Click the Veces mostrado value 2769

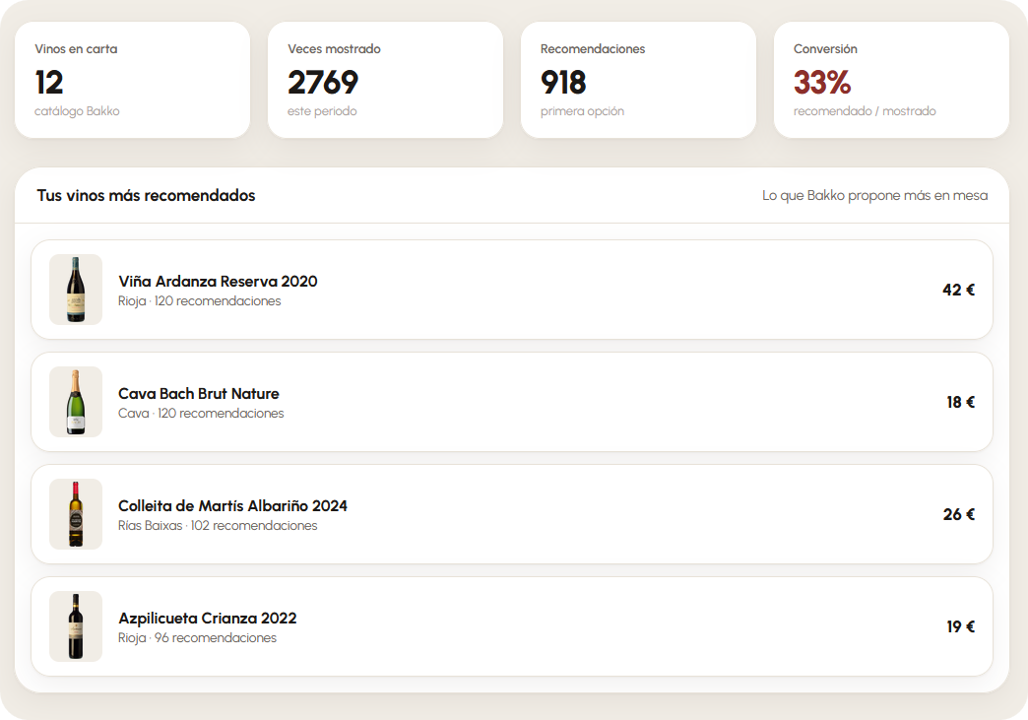pos(323,83)
